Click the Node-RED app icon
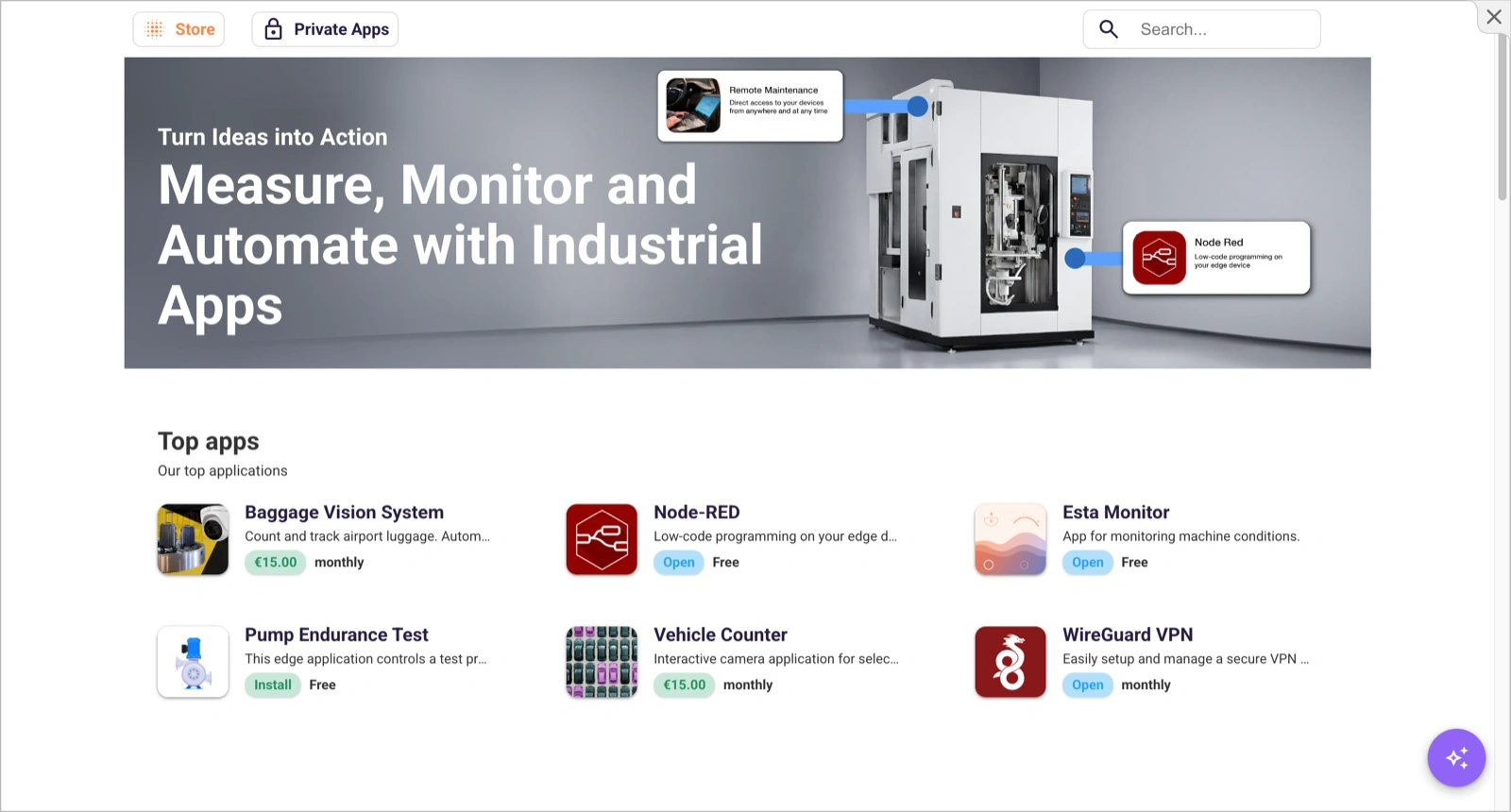The height and width of the screenshot is (812, 1511). (x=602, y=539)
